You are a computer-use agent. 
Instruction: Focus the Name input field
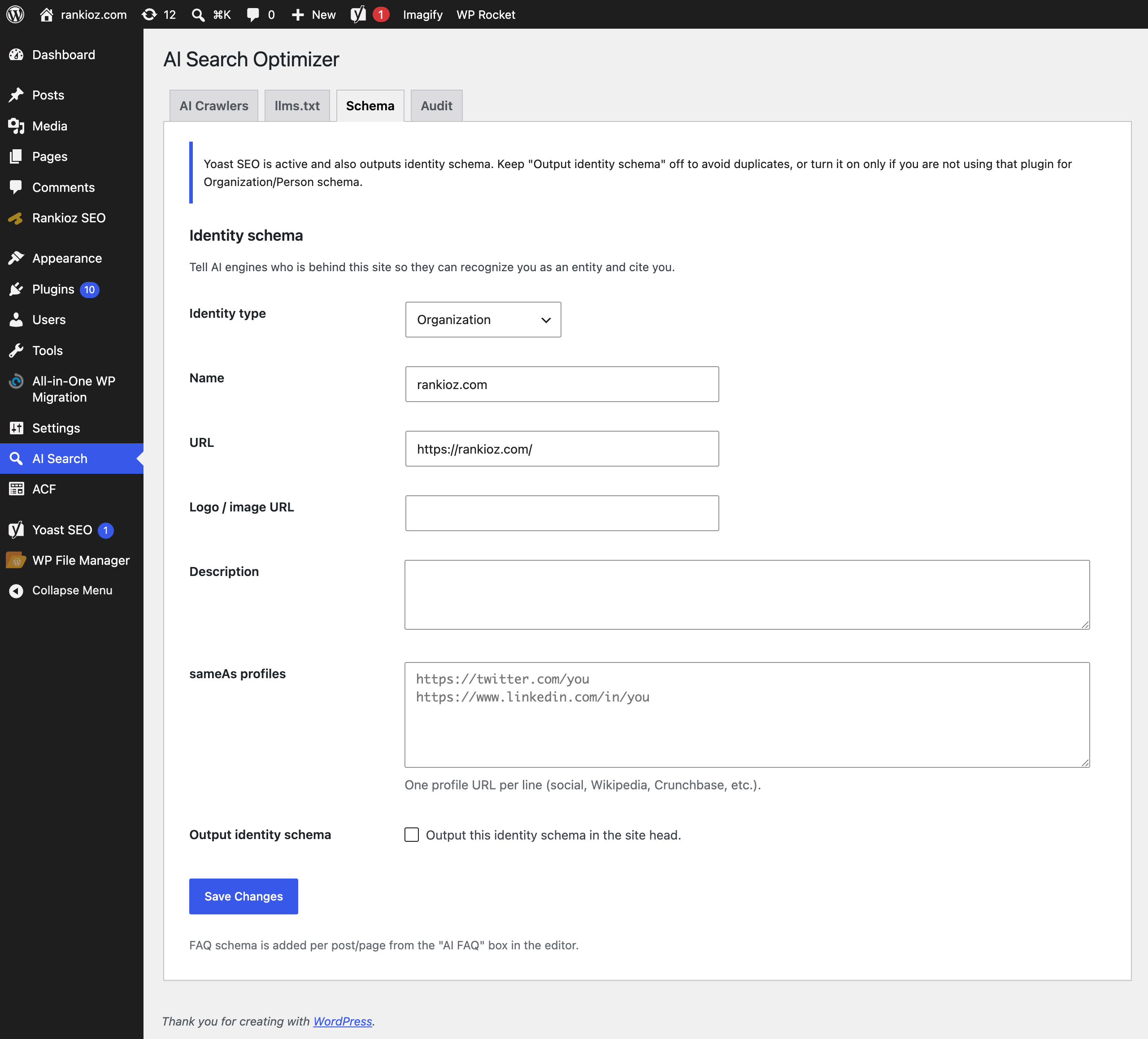562,384
